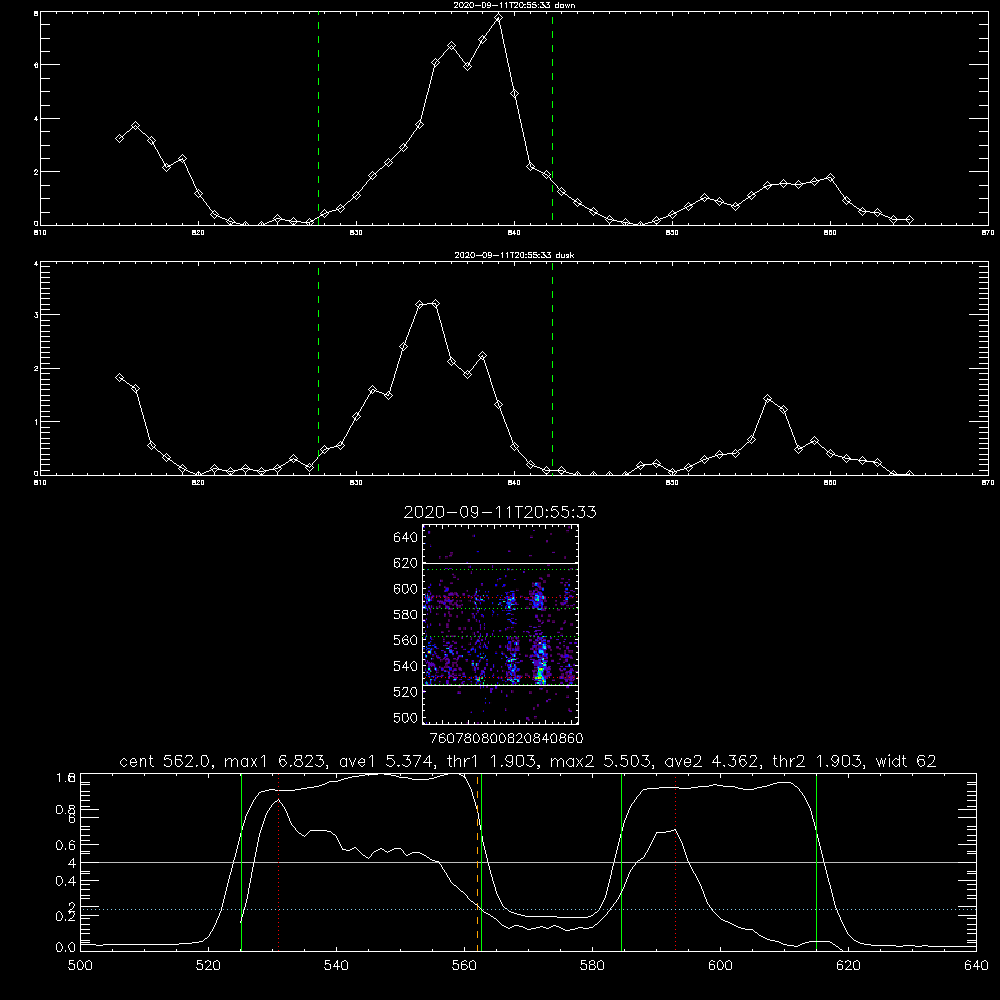Click green vertical line near 615 in bottom plot

816,862
